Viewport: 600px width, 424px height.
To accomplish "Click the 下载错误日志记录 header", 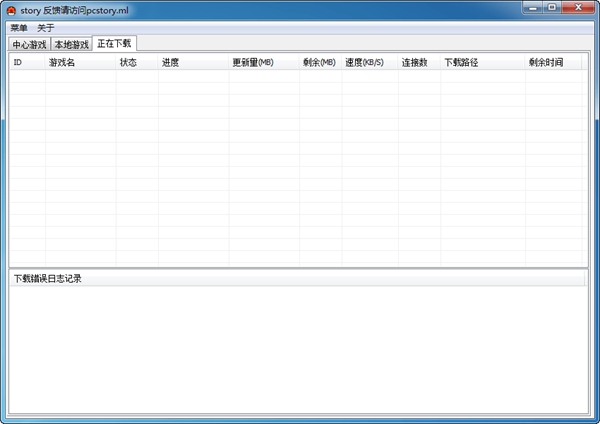I will [297, 279].
